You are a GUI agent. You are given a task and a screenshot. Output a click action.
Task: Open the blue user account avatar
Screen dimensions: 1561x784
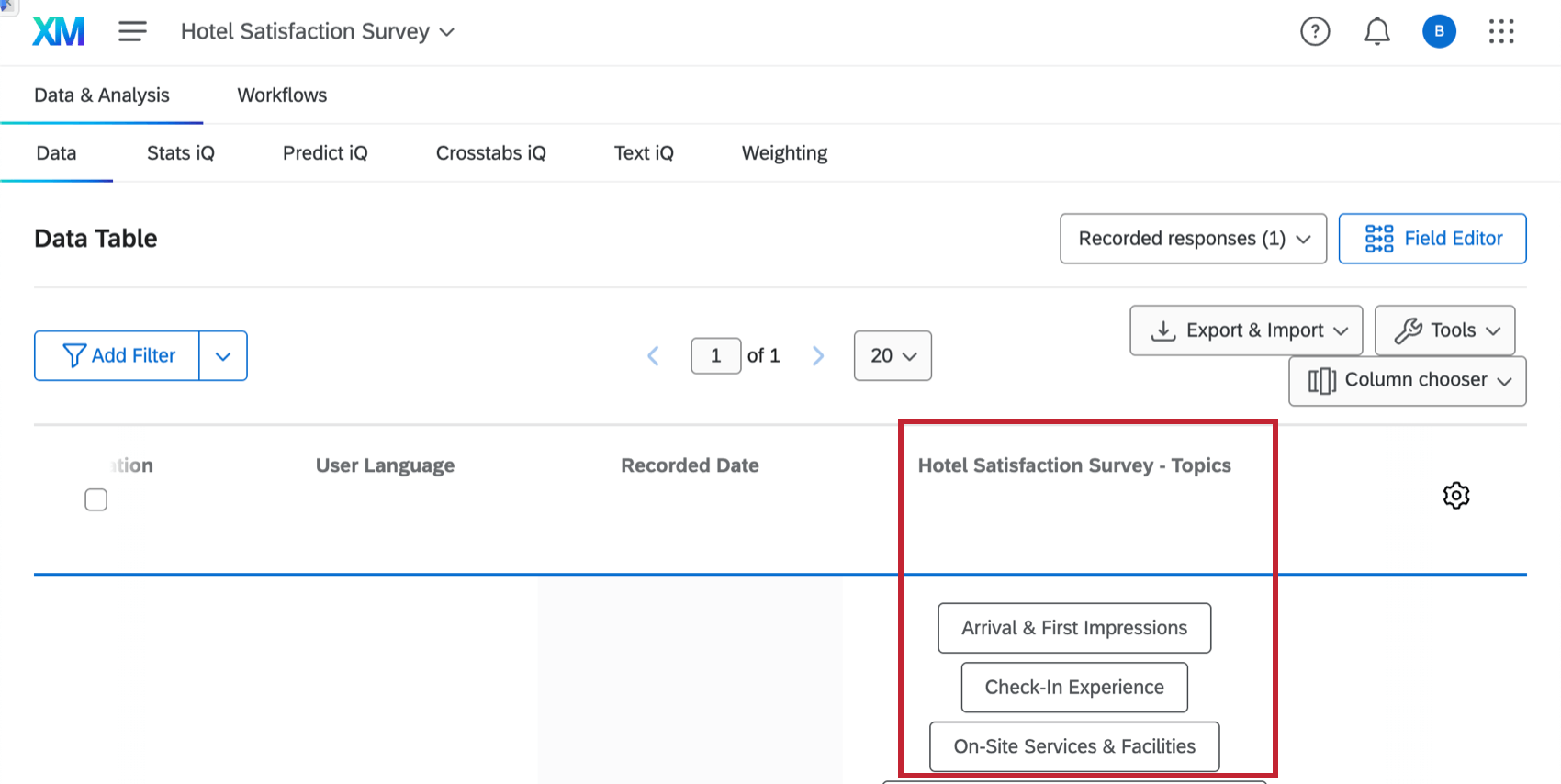pyautogui.click(x=1439, y=32)
